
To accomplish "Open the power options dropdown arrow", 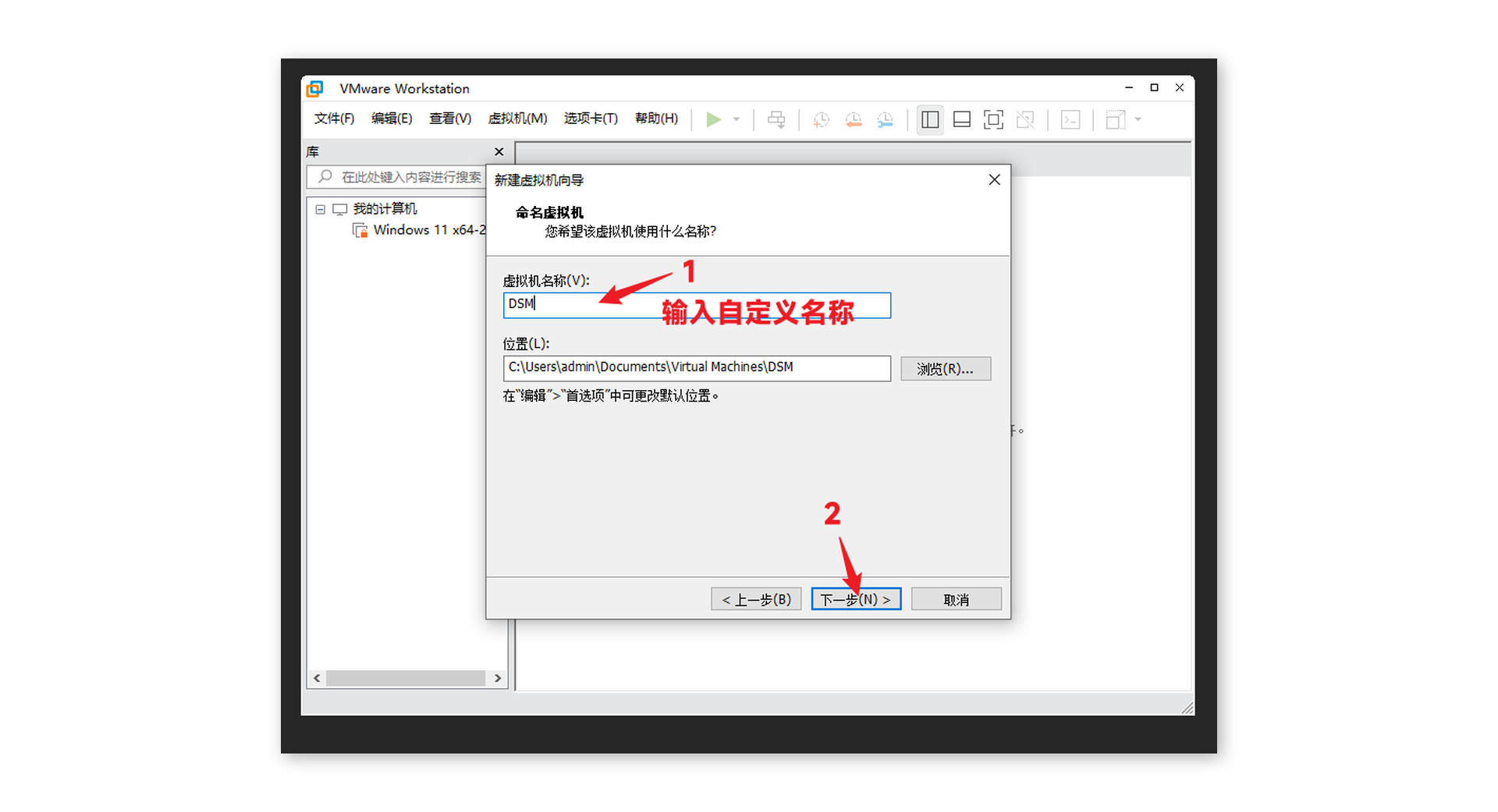I will (x=737, y=119).
